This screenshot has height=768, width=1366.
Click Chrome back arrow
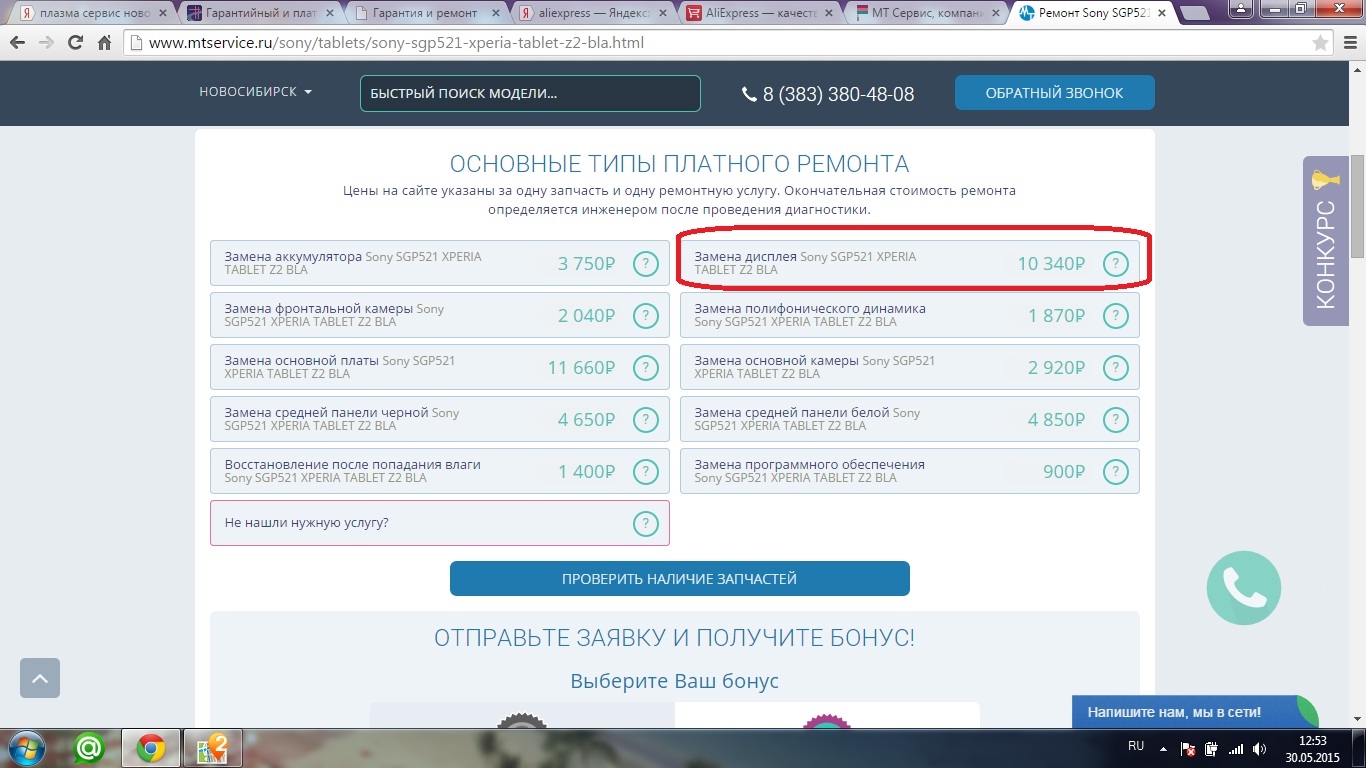18,43
